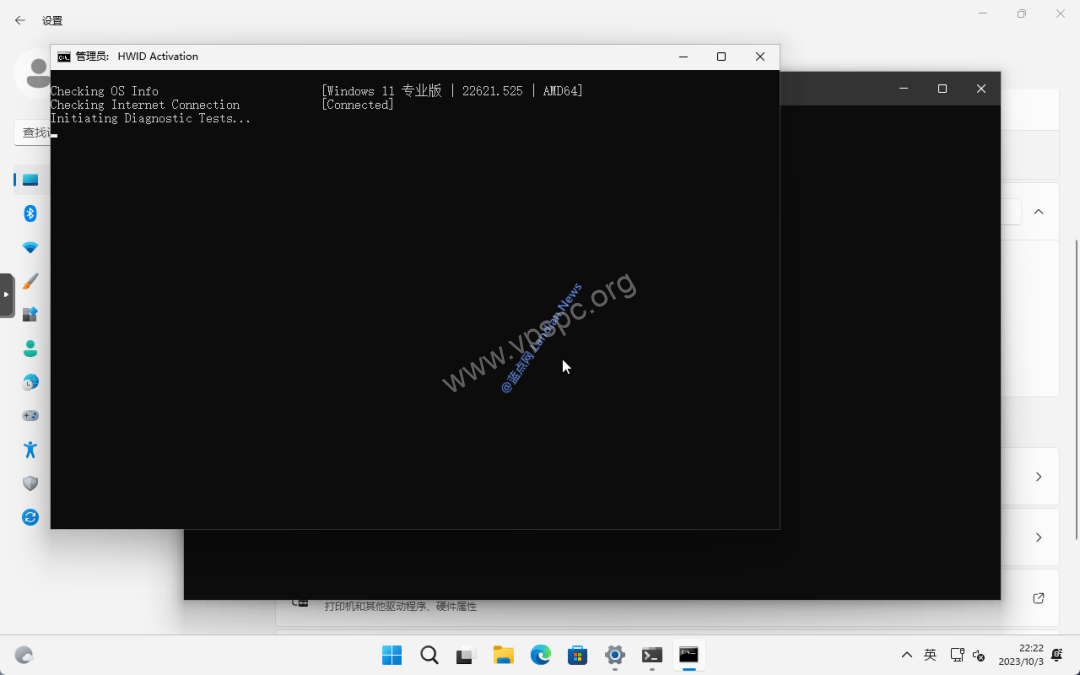This screenshot has height=675, width=1080.
Task: Click the muted volume tray icon
Action: [x=979, y=655]
